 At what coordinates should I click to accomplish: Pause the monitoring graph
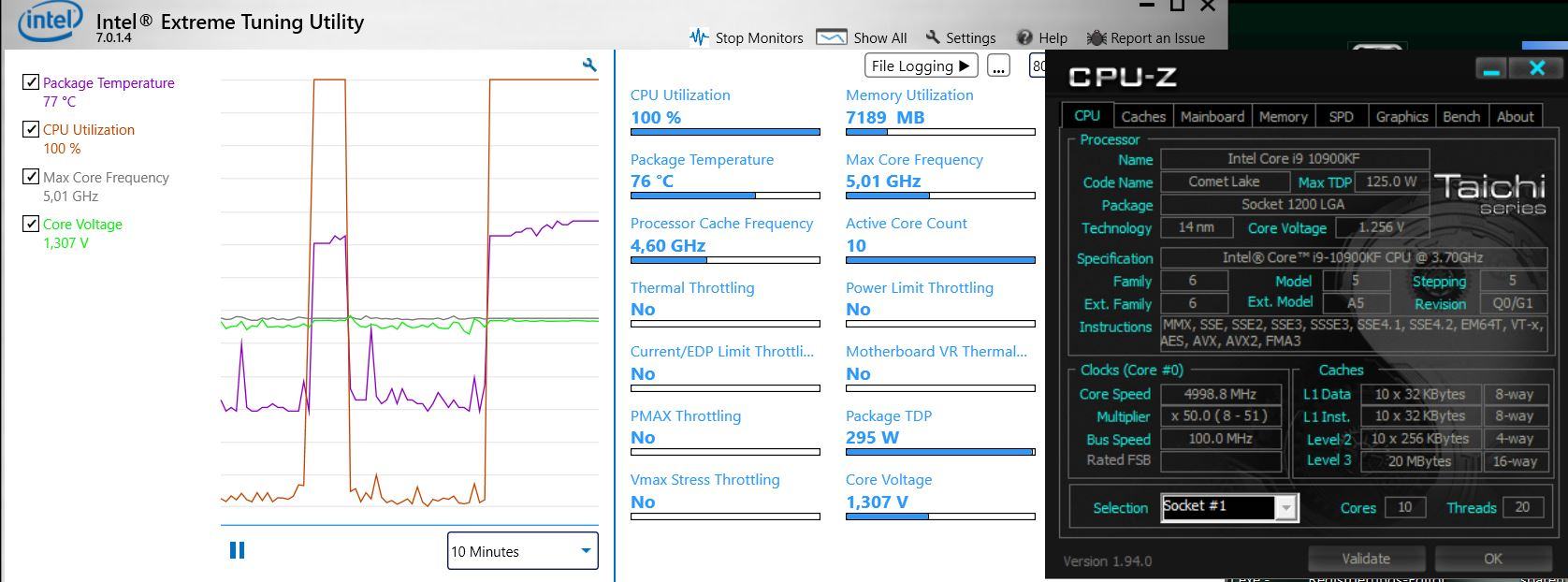click(x=237, y=550)
